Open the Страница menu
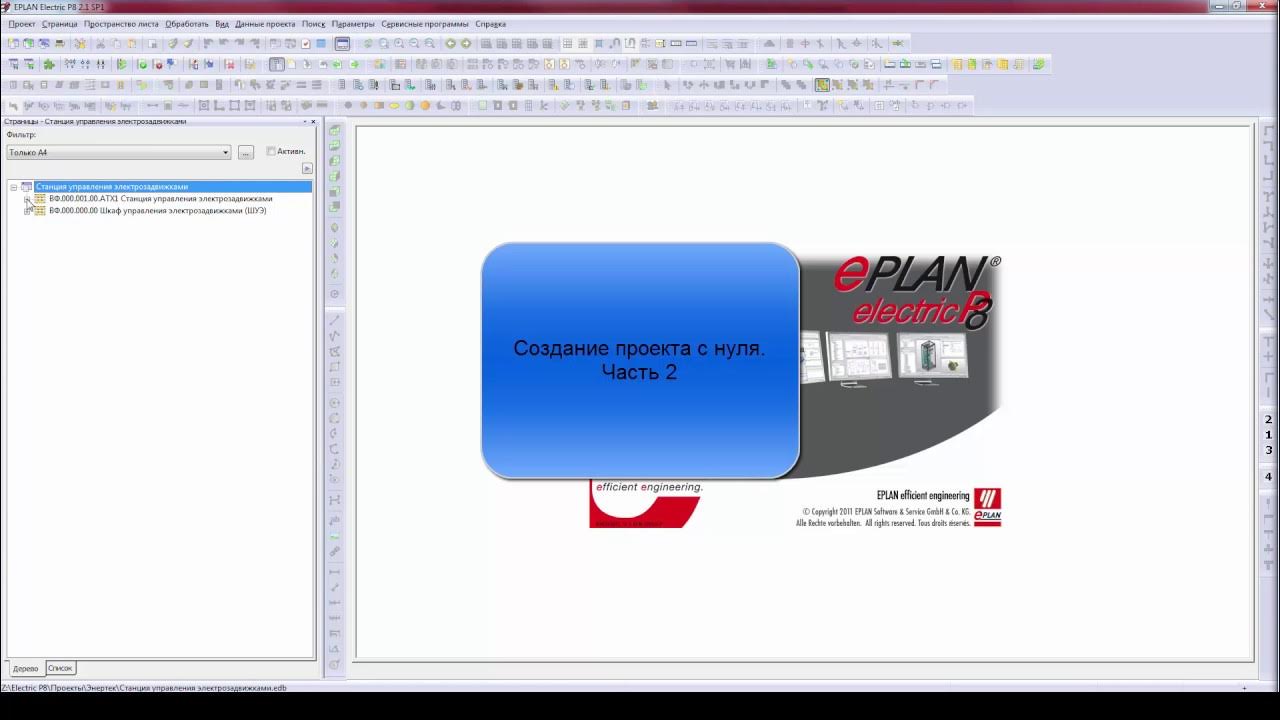The width and height of the screenshot is (1280, 720). point(60,24)
